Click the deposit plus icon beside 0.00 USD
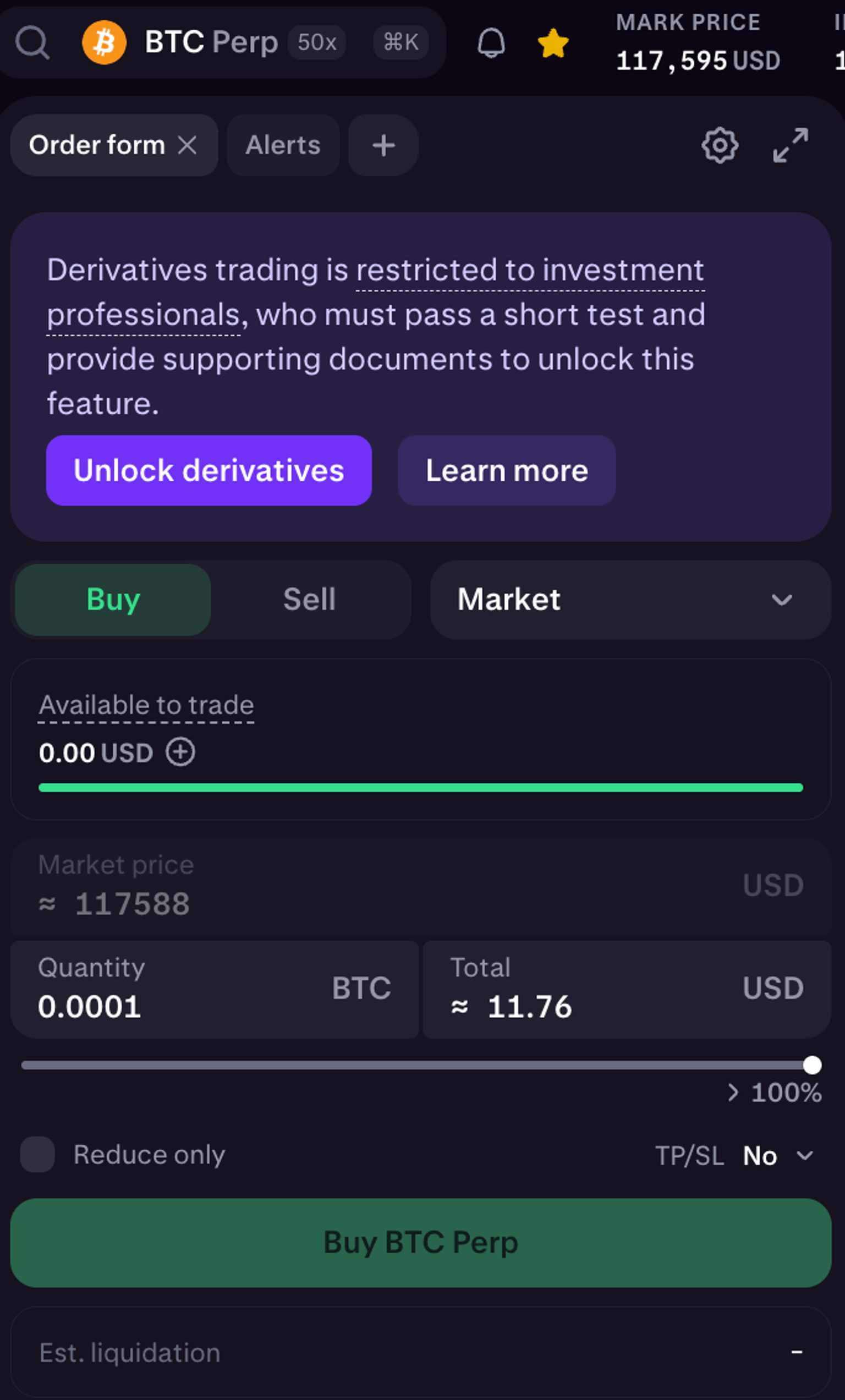This screenshot has height=1400, width=845. 180,753
